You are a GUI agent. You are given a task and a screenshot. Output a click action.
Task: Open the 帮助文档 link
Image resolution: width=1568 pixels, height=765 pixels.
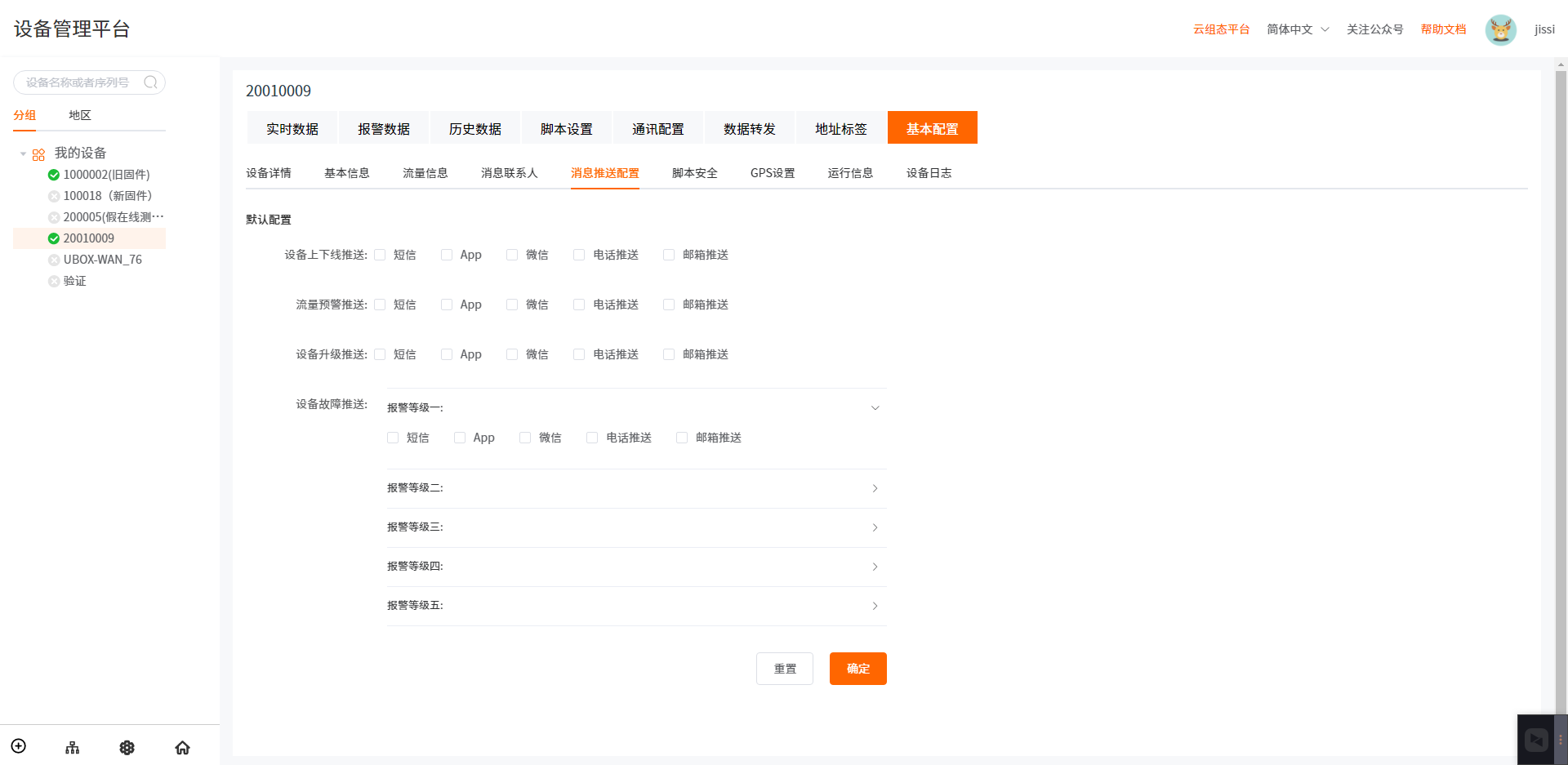(x=1444, y=29)
